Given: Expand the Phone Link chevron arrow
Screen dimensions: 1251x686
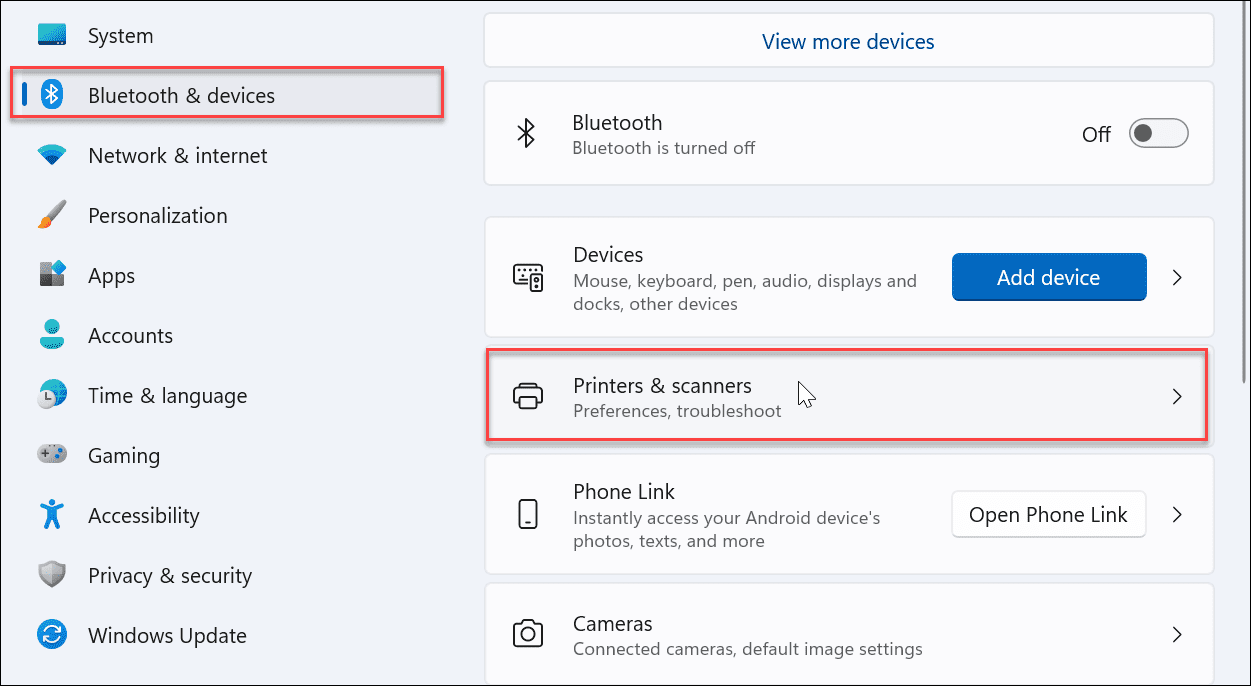Looking at the screenshot, I should click(1177, 515).
